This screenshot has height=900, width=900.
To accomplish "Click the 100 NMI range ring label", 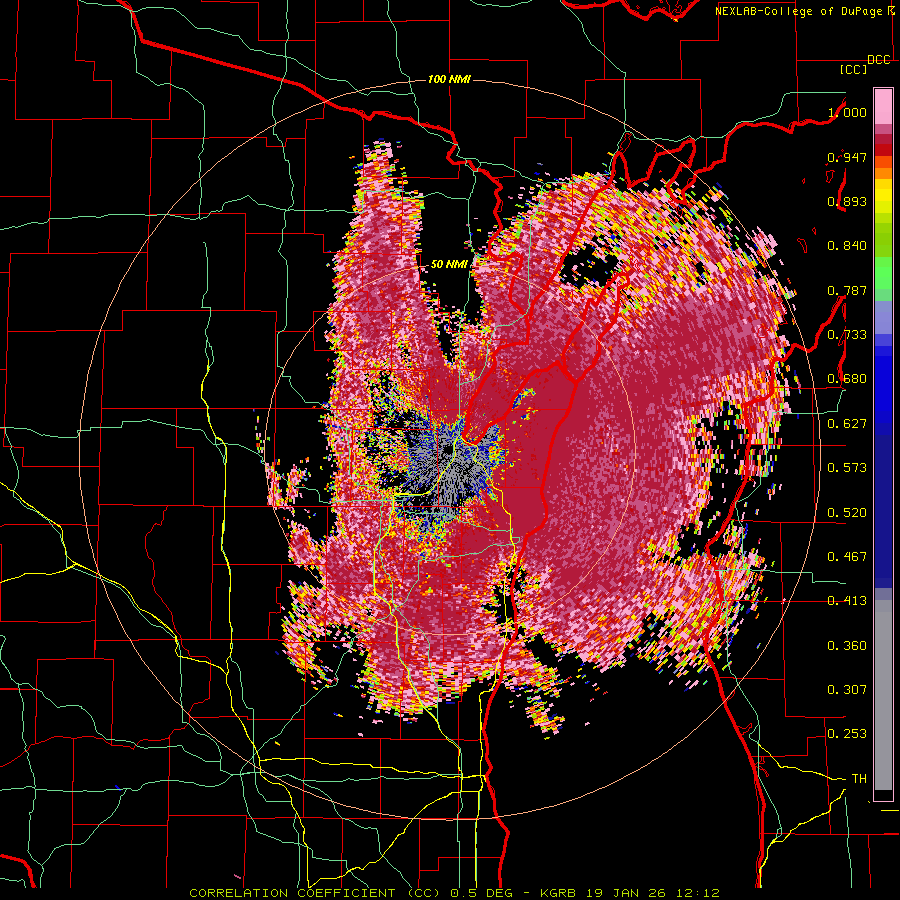I will click(x=449, y=79).
